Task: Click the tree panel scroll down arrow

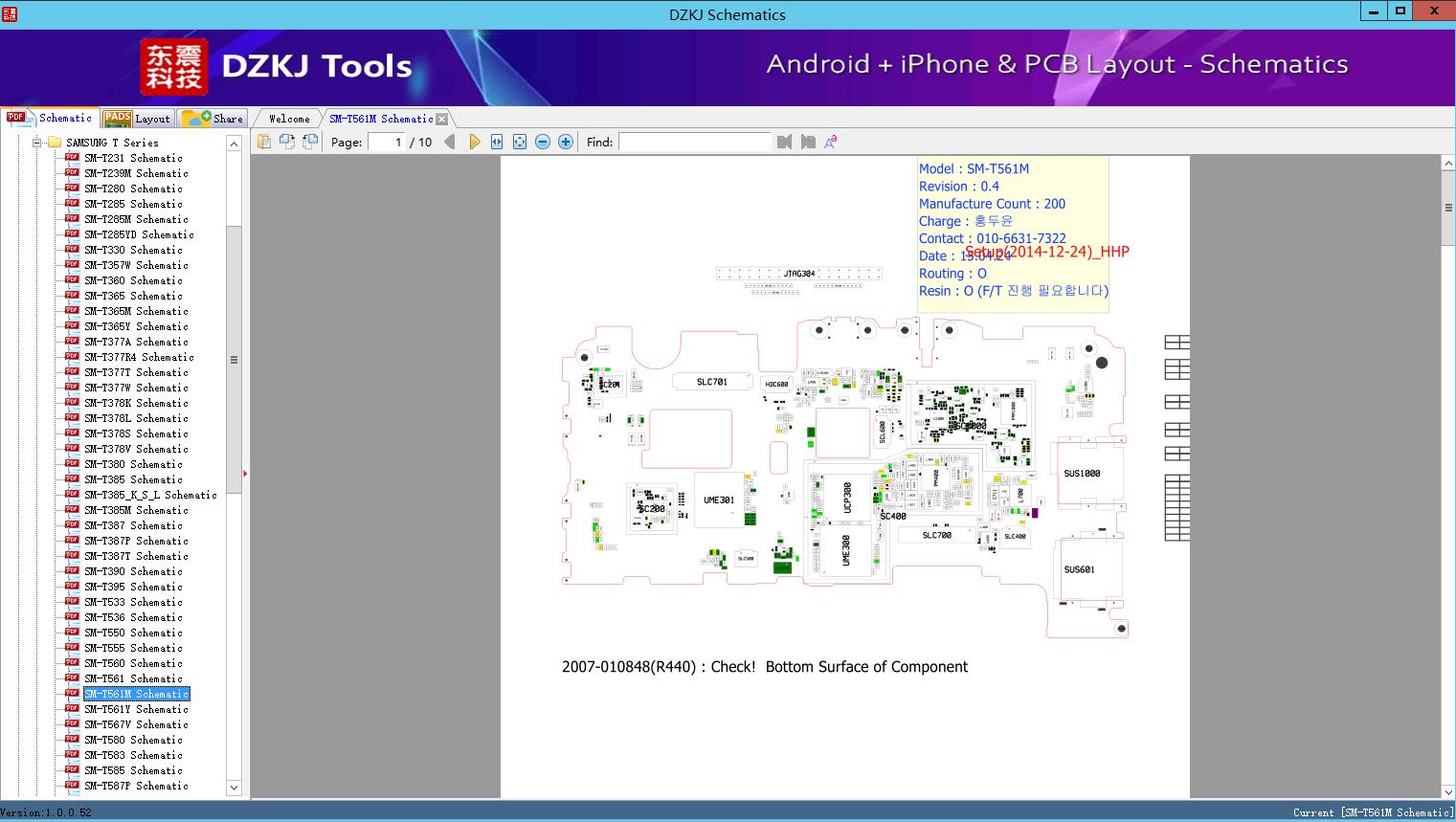Action: [x=234, y=788]
